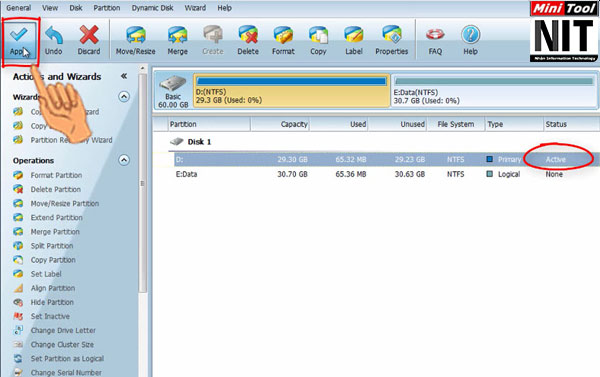The height and width of the screenshot is (377, 600).
Task: Choose Extend Partition operation
Action: [x=57, y=218]
